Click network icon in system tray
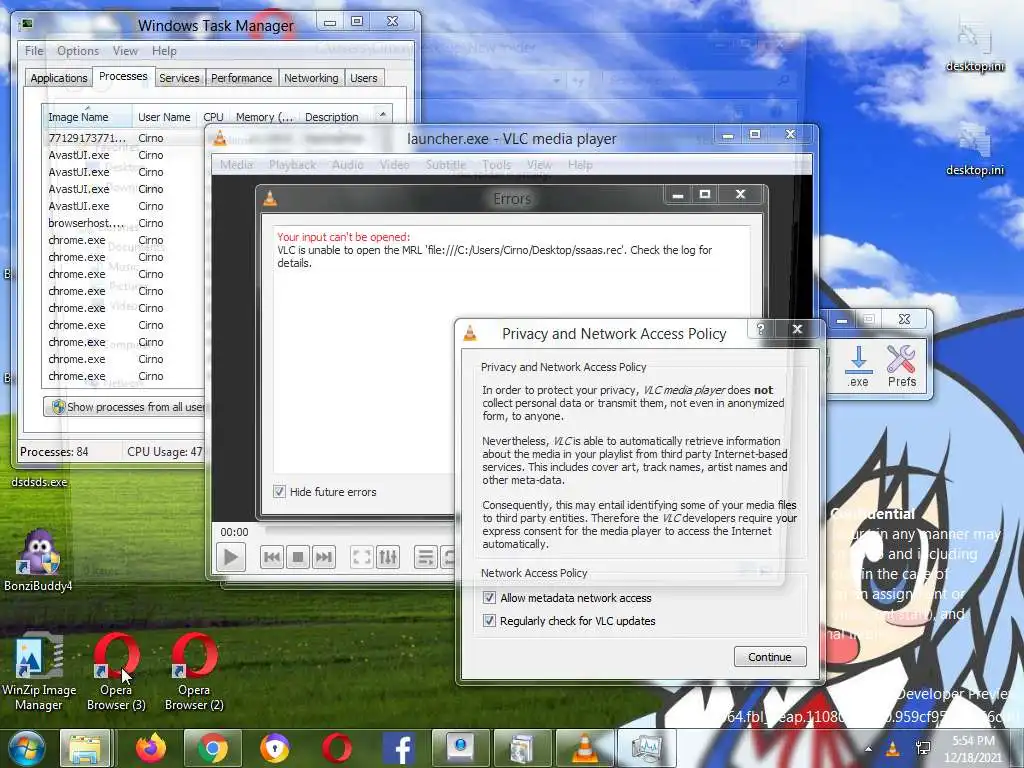 [923, 749]
